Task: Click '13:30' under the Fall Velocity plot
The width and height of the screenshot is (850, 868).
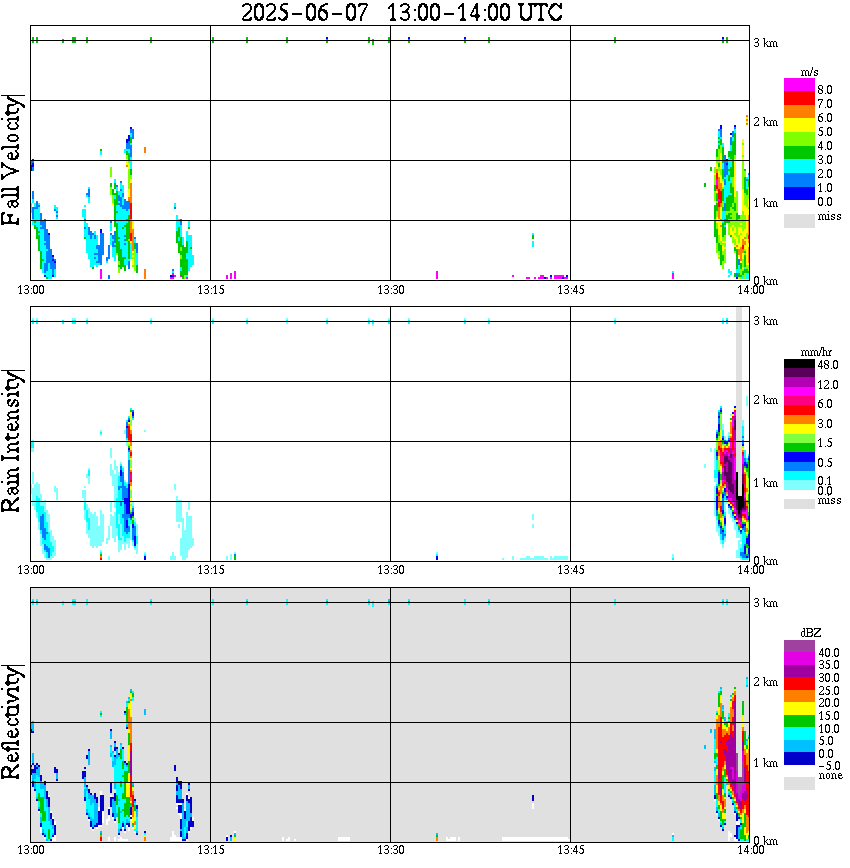Action: [390, 290]
